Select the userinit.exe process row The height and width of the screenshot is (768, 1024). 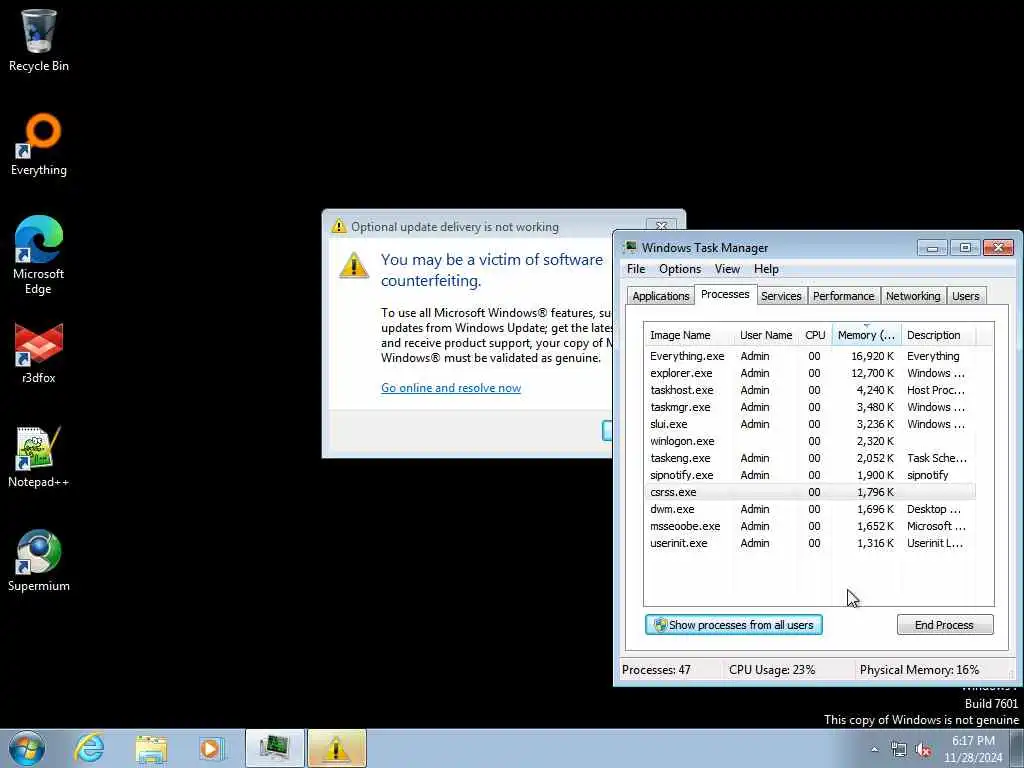pyautogui.click(x=810, y=543)
